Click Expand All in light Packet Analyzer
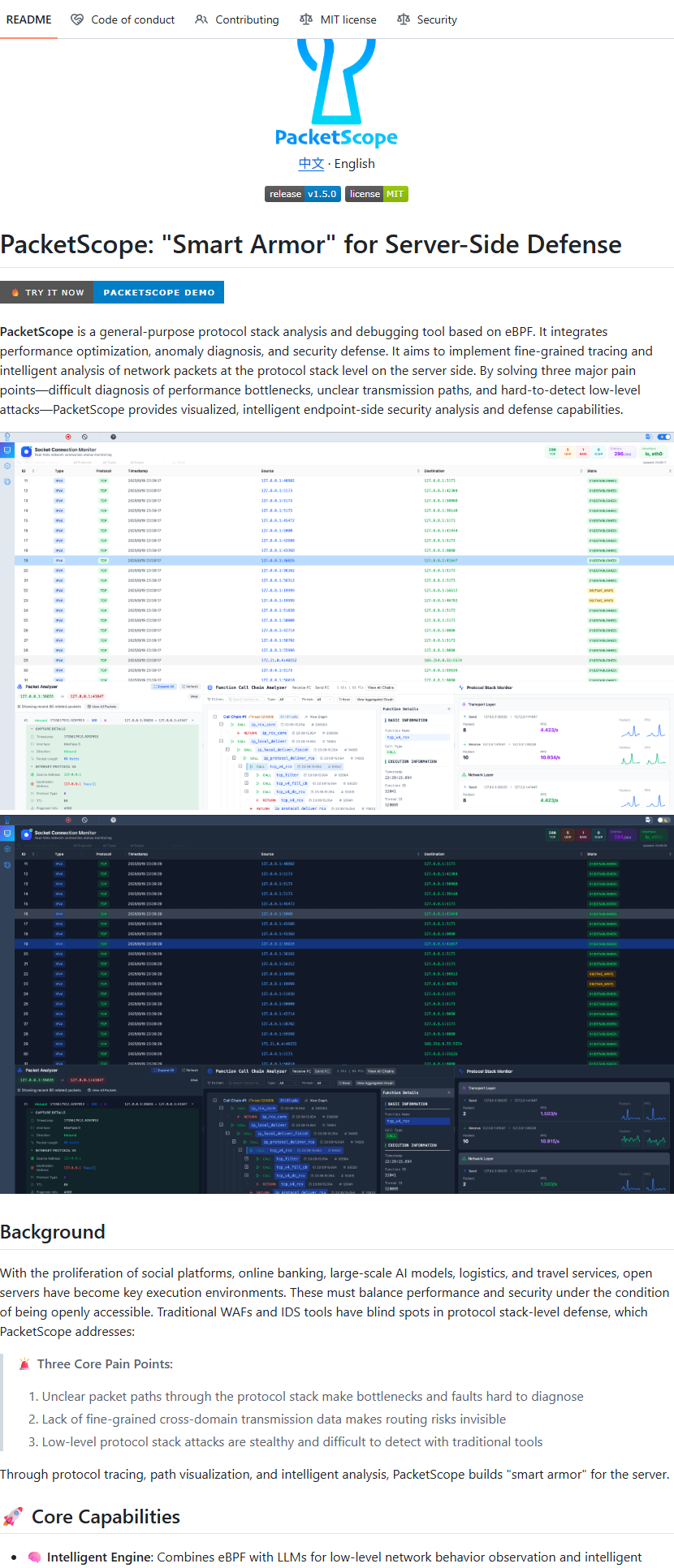Image resolution: width=674 pixels, height=1568 pixels. pyautogui.click(x=163, y=687)
